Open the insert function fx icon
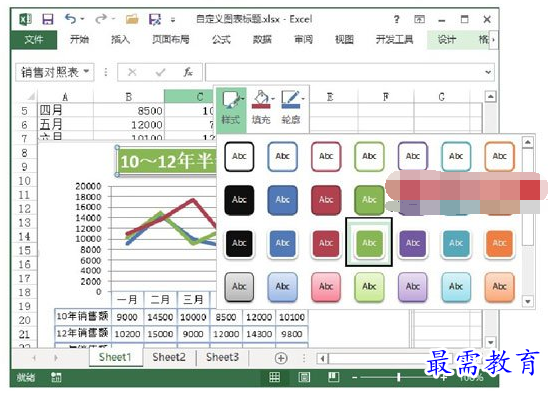 (x=188, y=72)
